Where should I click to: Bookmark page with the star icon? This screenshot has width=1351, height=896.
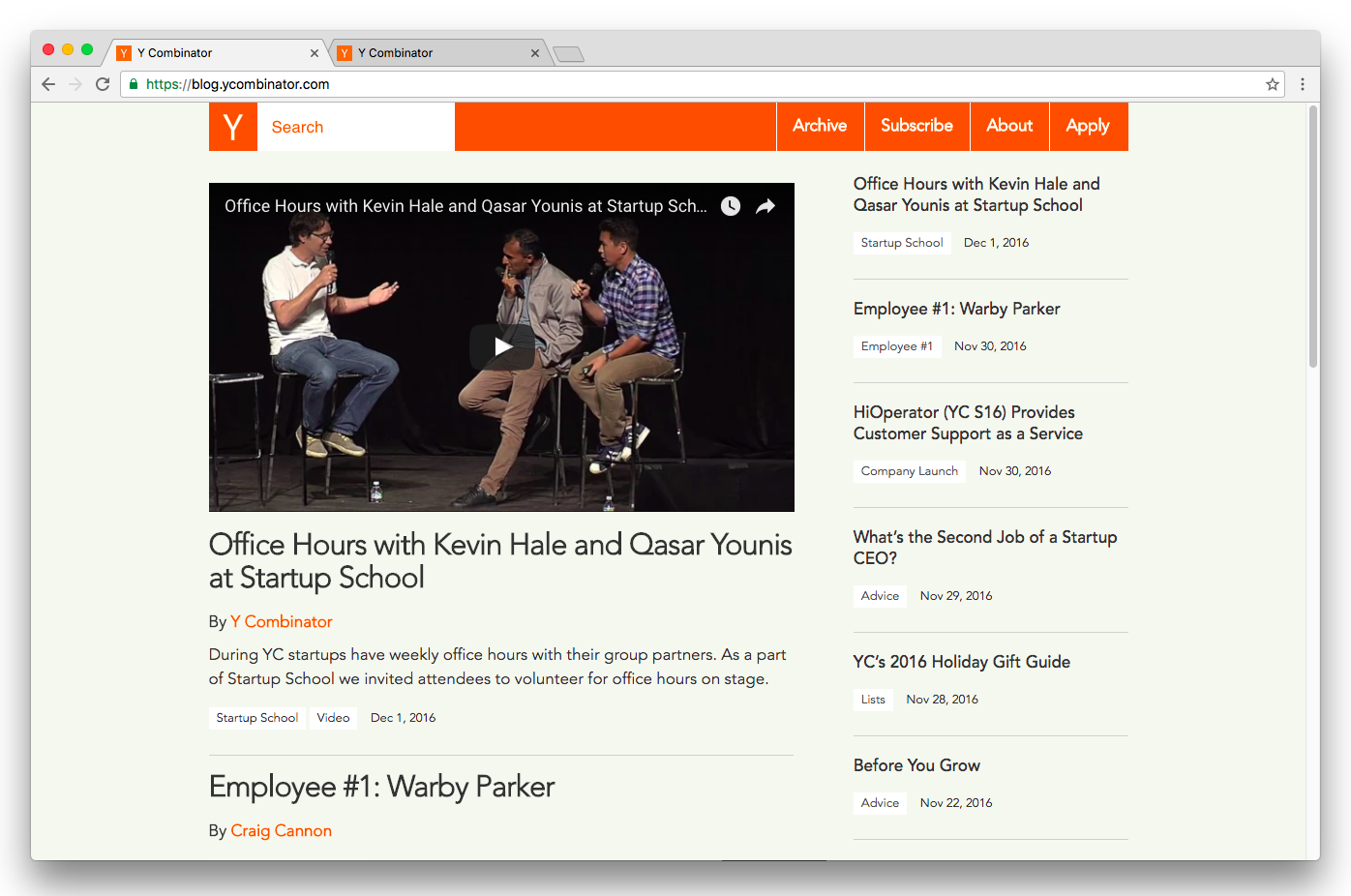click(1273, 84)
